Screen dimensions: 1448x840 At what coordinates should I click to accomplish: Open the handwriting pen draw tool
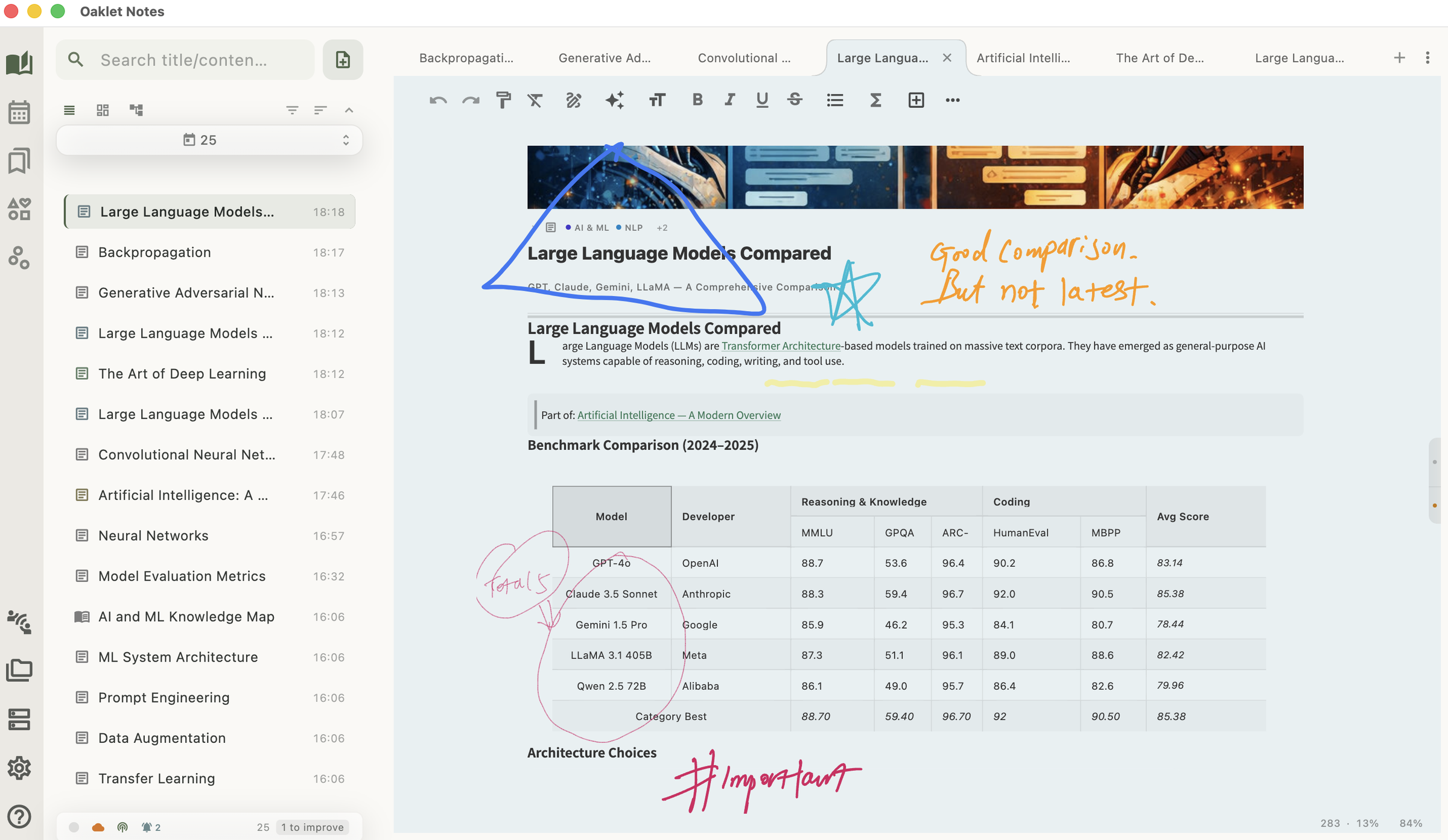tap(574, 100)
